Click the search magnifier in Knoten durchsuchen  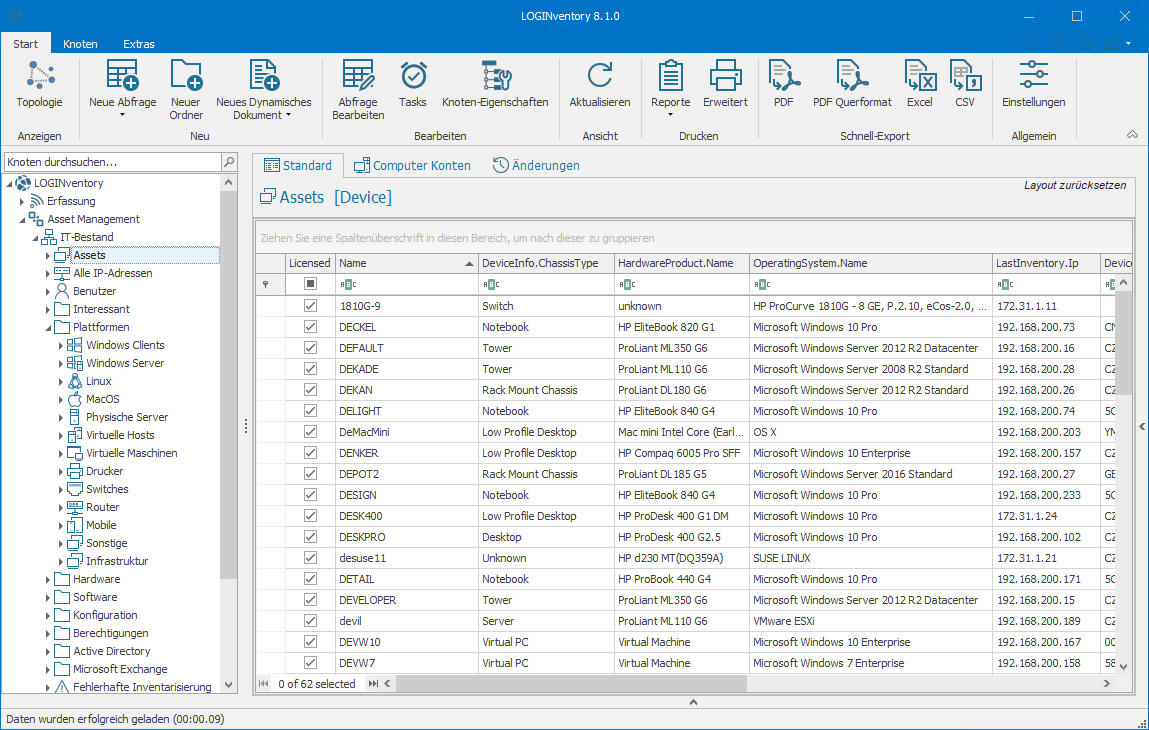pos(229,162)
